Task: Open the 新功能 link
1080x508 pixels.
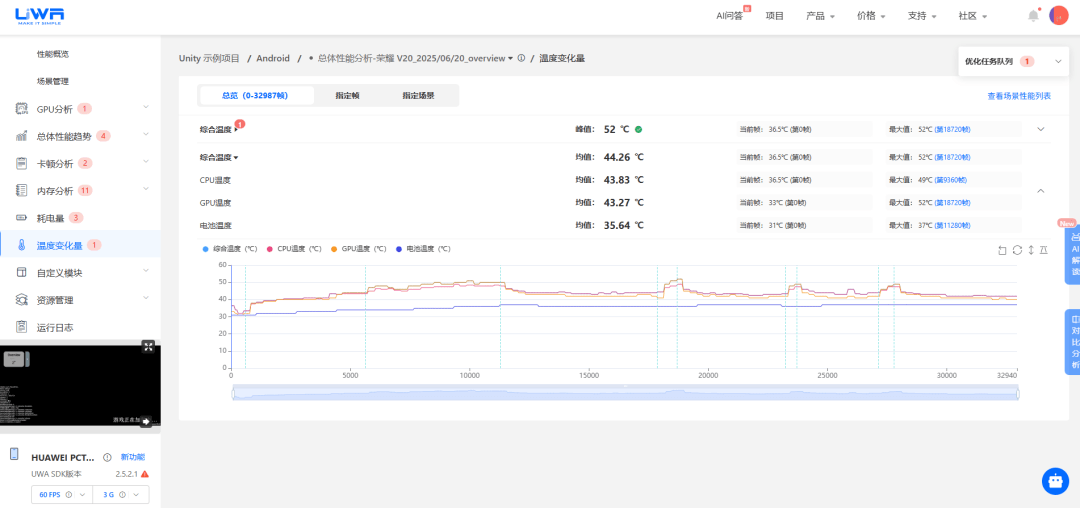Action: coord(133,457)
